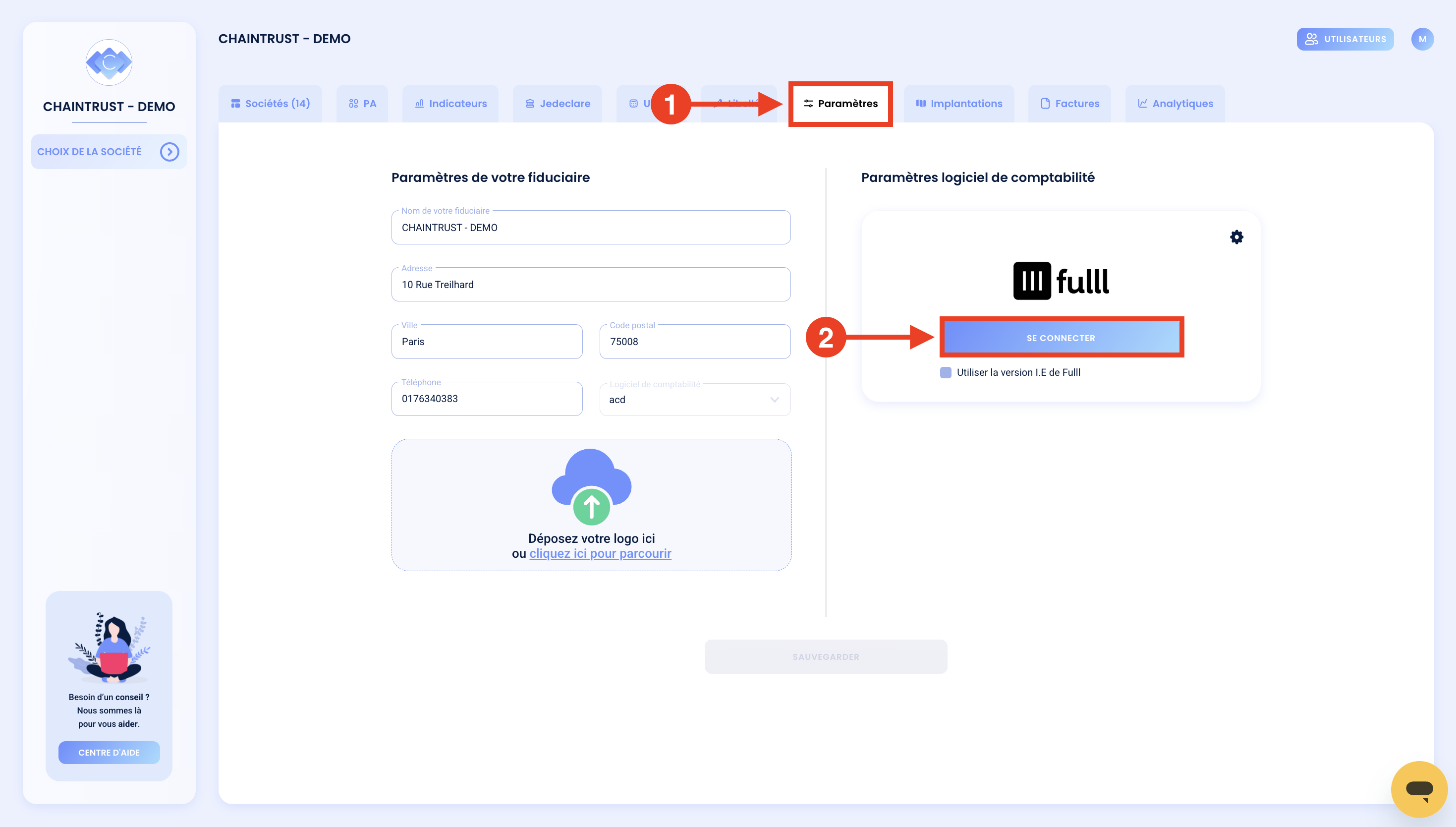Viewport: 1456px width, 827px height.
Task: Click the cliquez ici pour parcourir link
Action: click(x=600, y=553)
